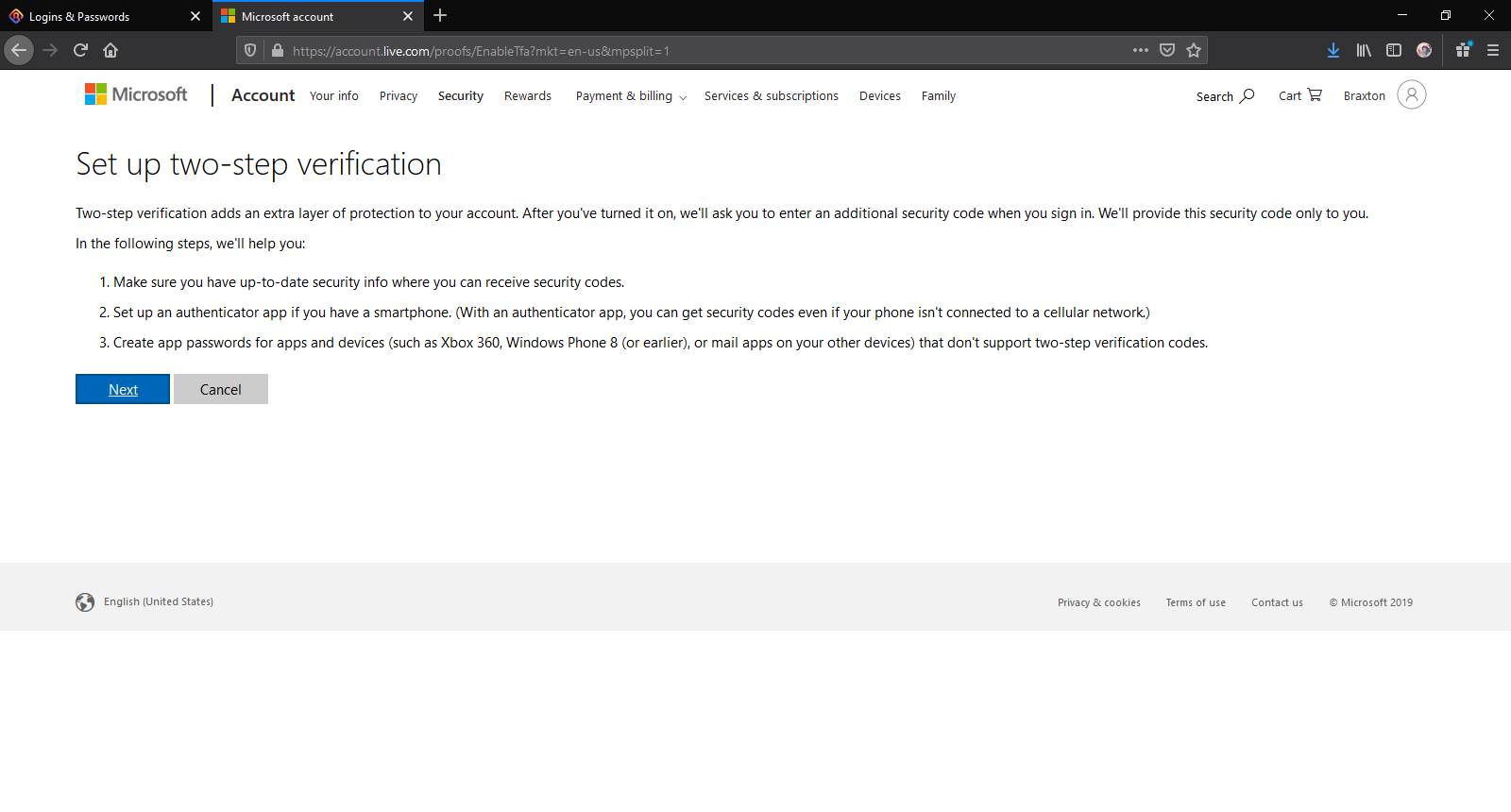This screenshot has width=1511, height=812.
Task: Open the downloads panel
Action: (1333, 50)
